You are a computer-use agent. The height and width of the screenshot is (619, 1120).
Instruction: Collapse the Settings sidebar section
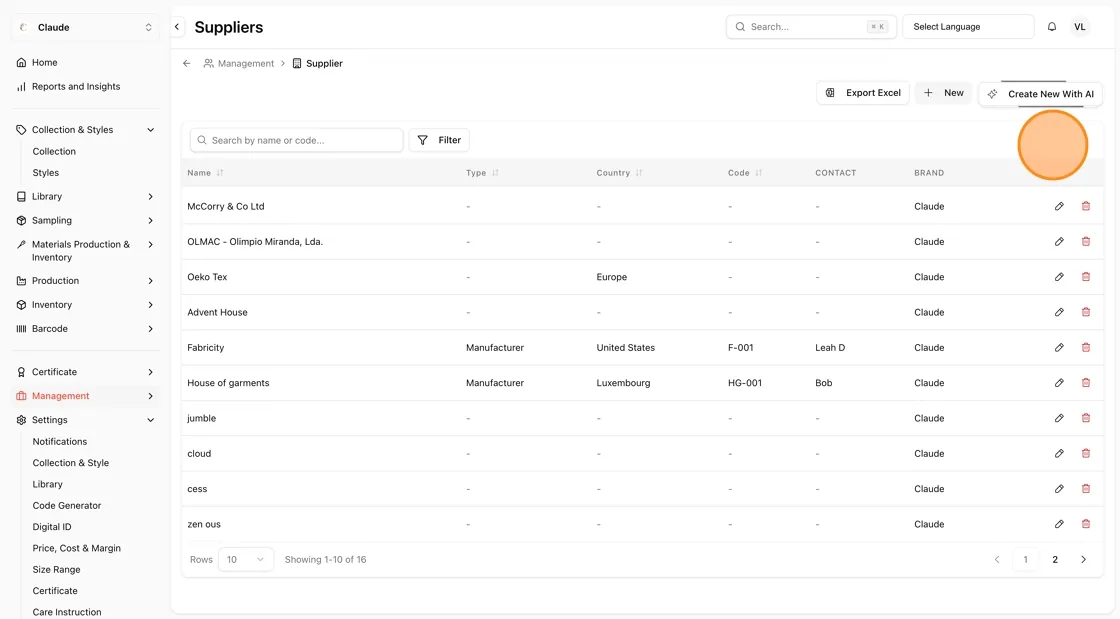tap(85, 420)
